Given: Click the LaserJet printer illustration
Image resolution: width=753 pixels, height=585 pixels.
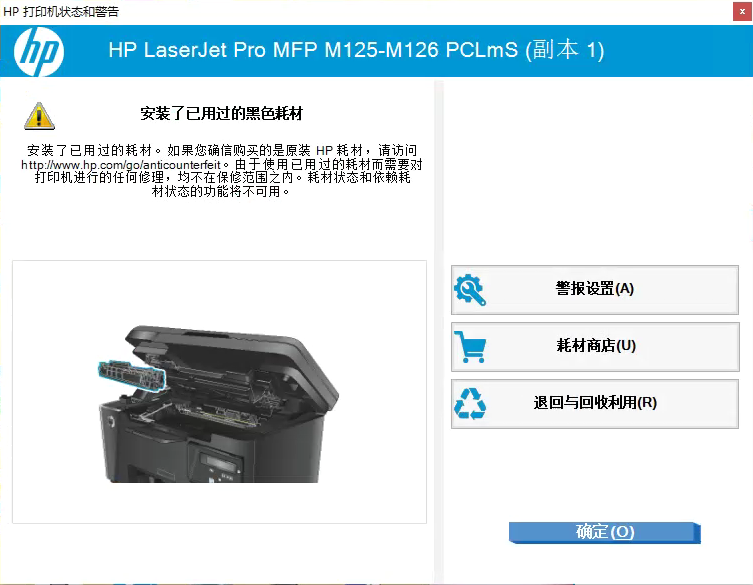Looking at the screenshot, I should point(219,403).
